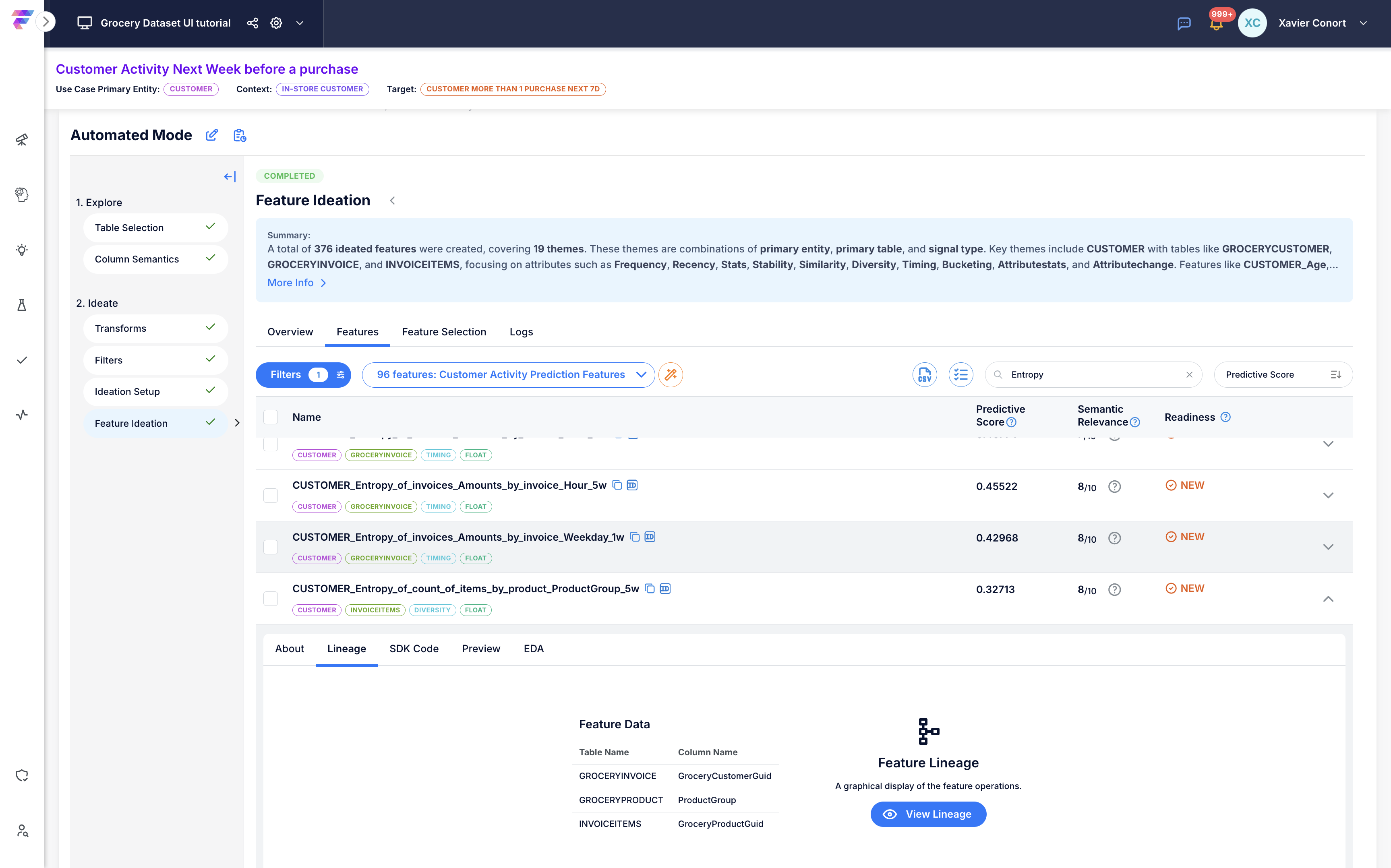1391x868 pixels.
Task: Open the EDA detail tab
Action: coord(533,649)
